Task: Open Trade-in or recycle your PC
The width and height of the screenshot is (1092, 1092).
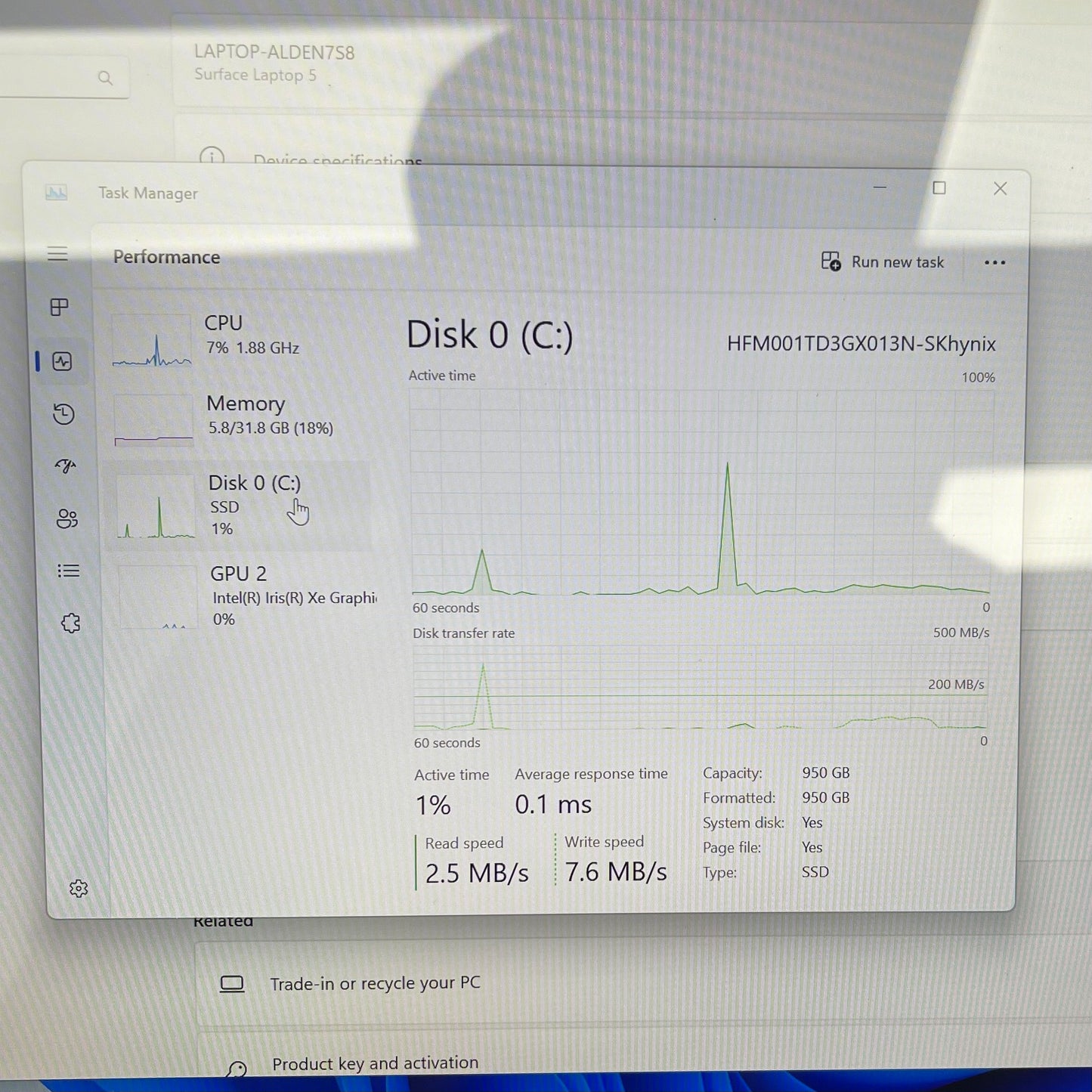Action: coord(376,983)
